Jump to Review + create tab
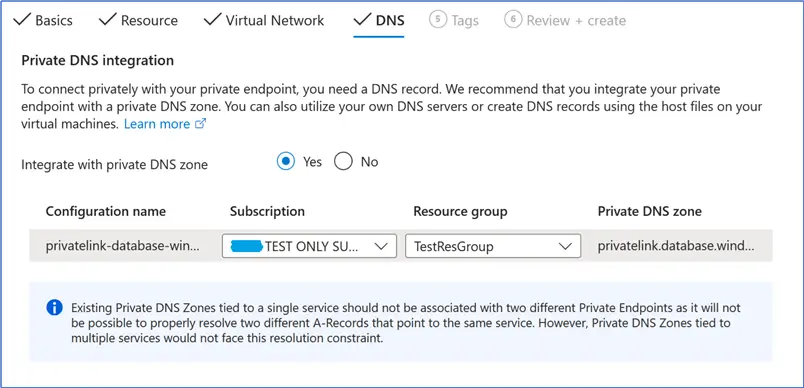 coord(565,21)
